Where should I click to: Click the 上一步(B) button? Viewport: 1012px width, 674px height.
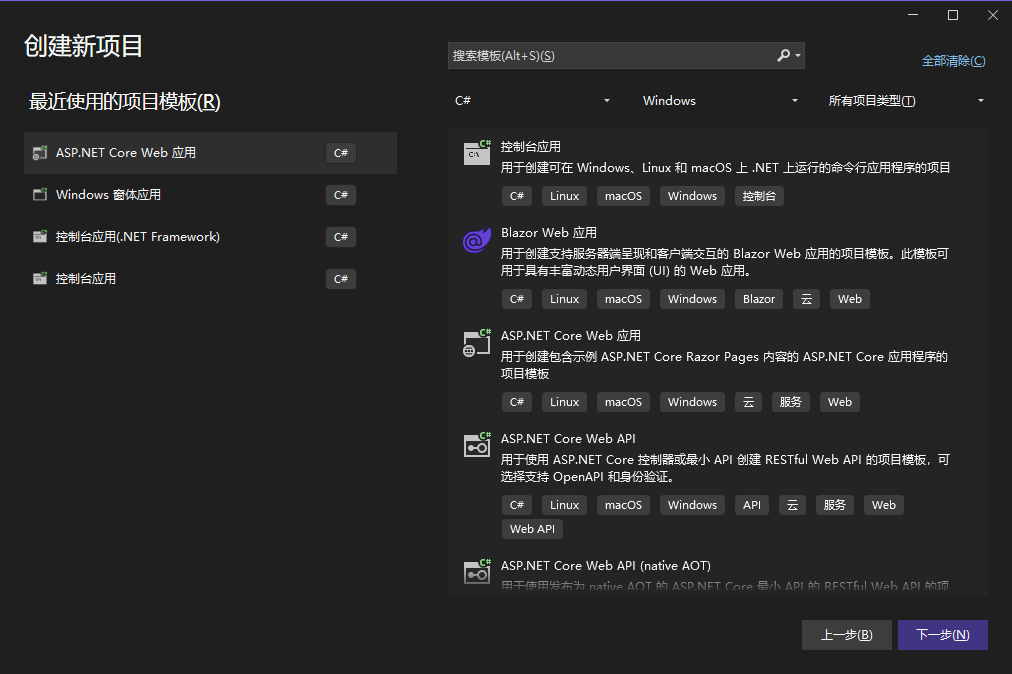pos(846,635)
